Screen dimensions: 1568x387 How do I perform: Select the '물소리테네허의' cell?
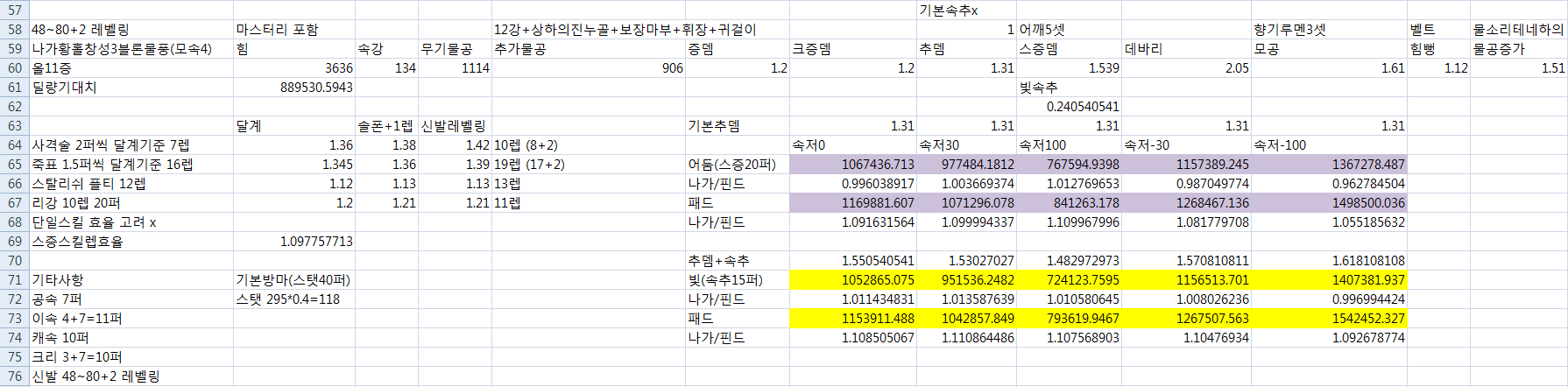(1517, 30)
